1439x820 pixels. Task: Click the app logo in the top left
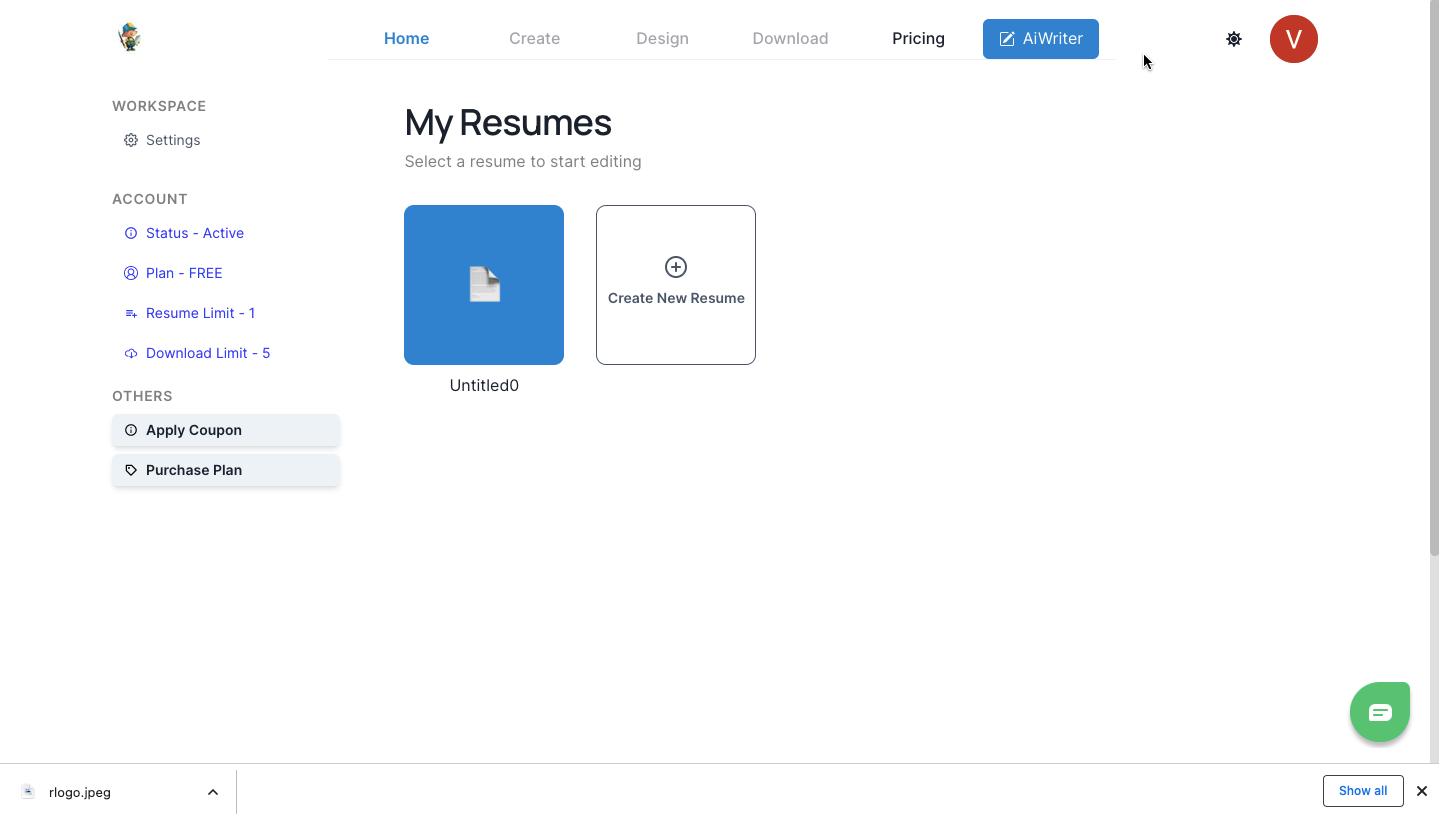pos(129,36)
